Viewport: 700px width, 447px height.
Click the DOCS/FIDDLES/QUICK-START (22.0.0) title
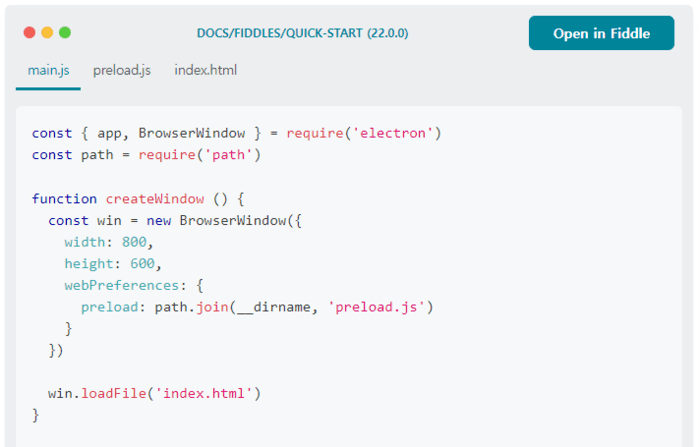coord(303,33)
